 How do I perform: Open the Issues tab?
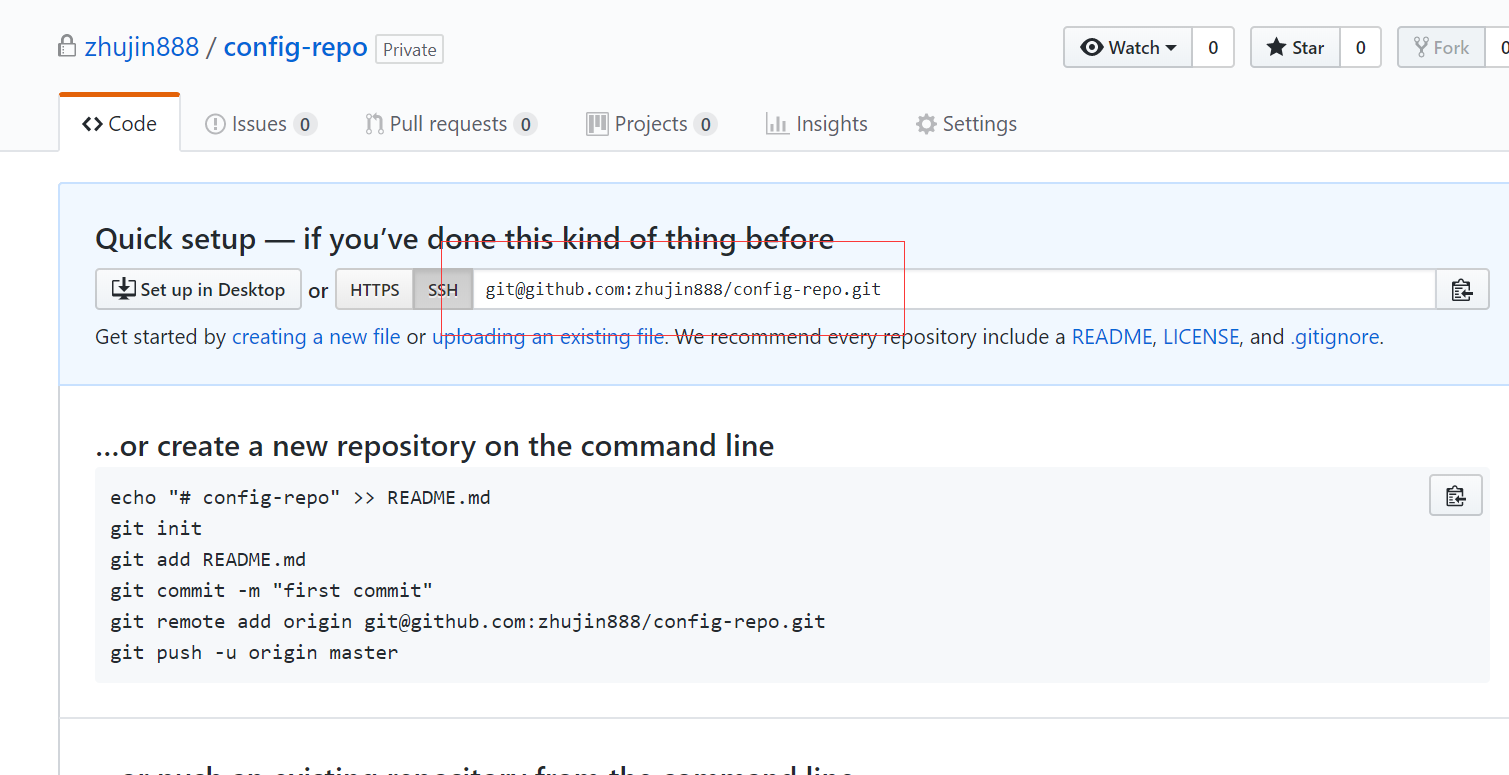(x=260, y=124)
